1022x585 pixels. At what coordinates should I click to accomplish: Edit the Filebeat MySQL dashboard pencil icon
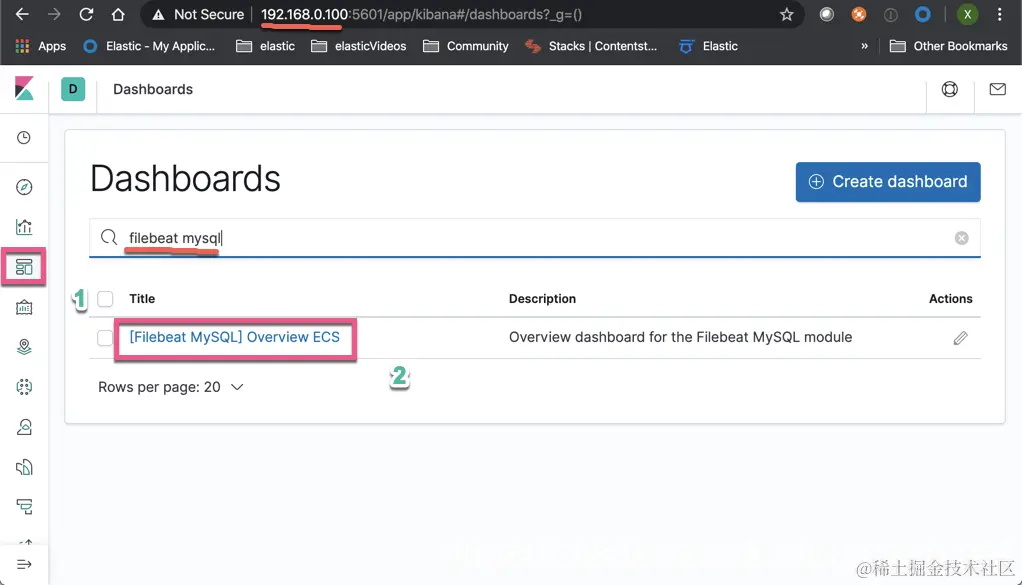960,337
